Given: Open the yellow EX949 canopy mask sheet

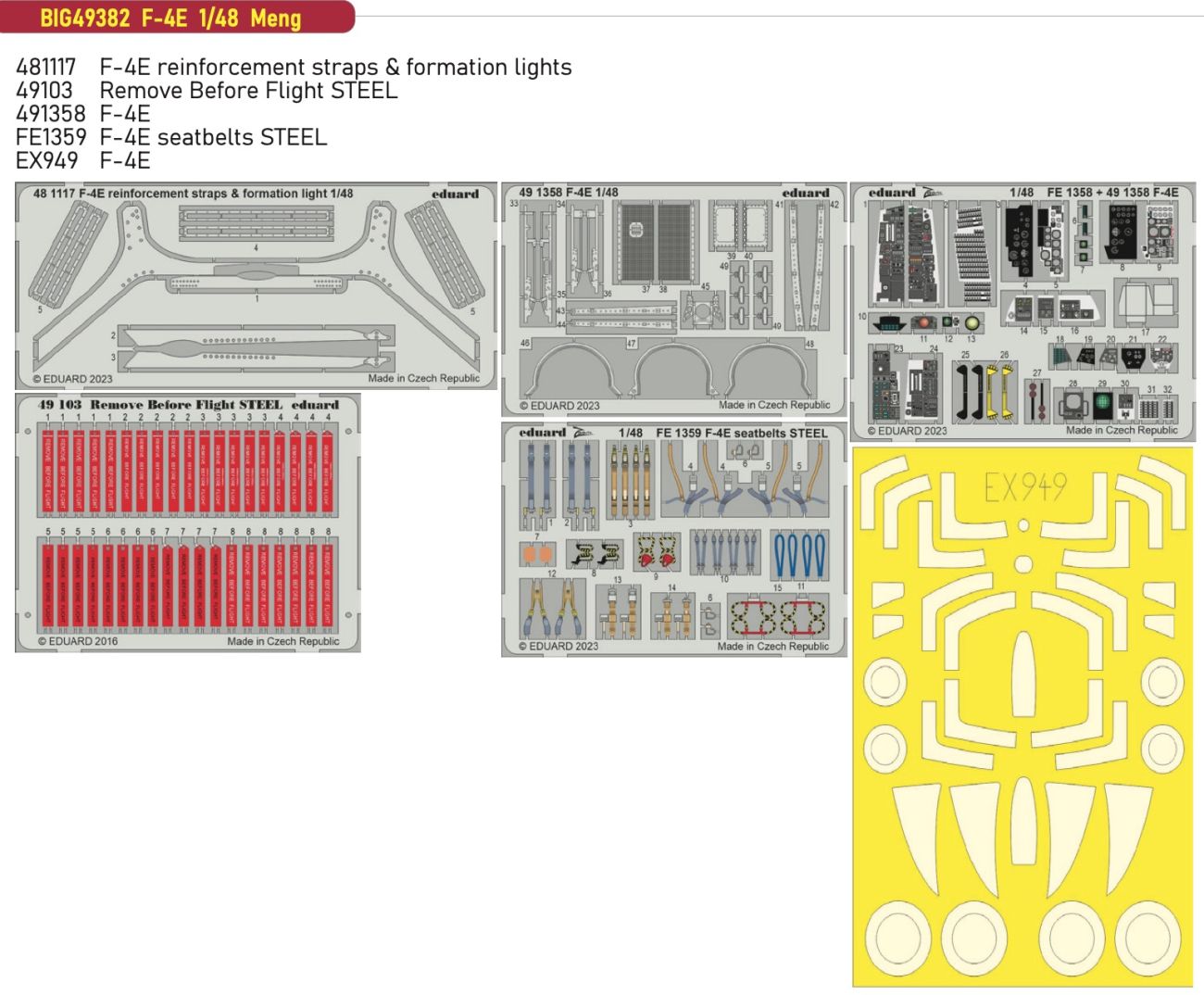Looking at the screenshot, I should (x=1022, y=716).
